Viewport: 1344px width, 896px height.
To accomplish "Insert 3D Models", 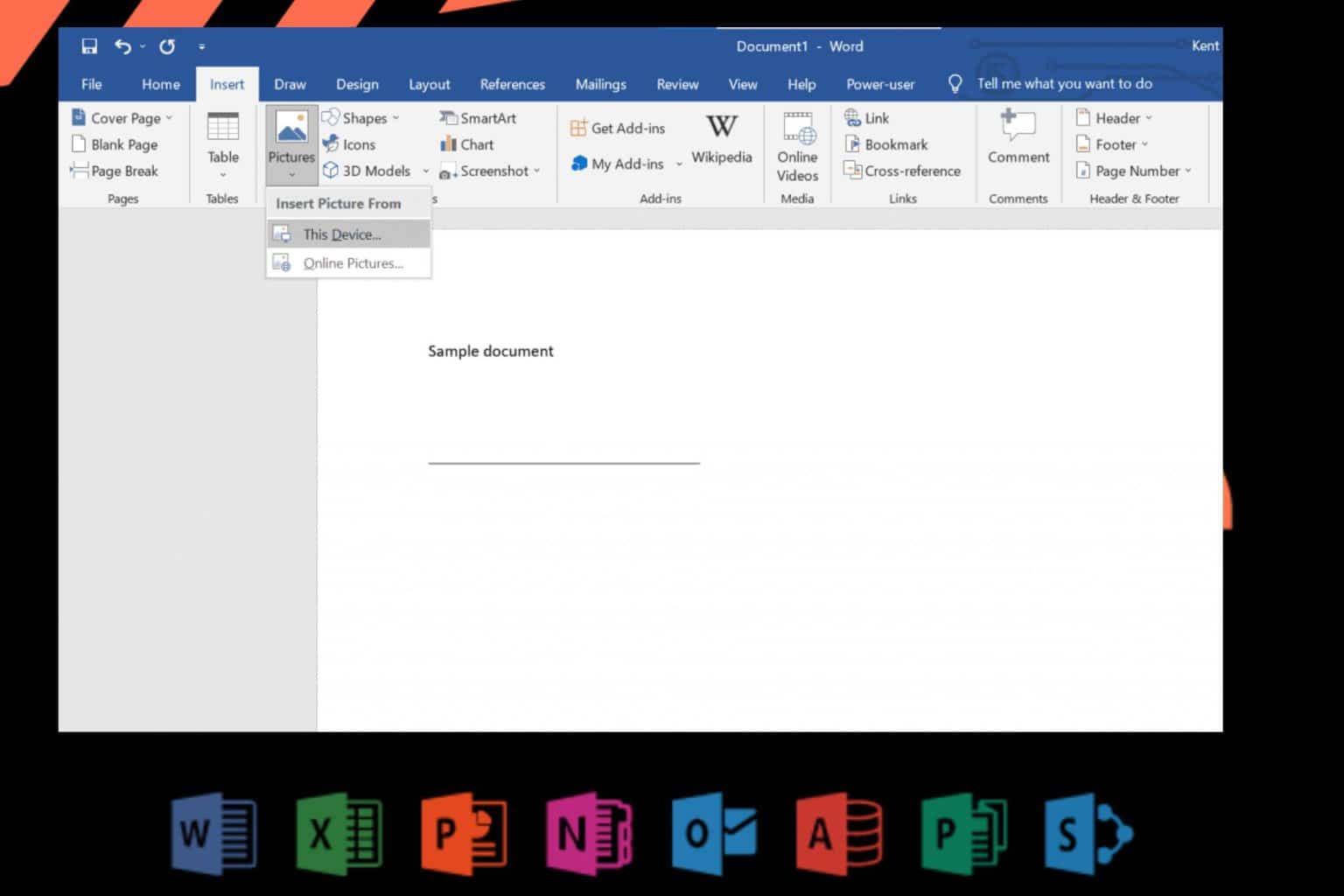I will click(367, 171).
